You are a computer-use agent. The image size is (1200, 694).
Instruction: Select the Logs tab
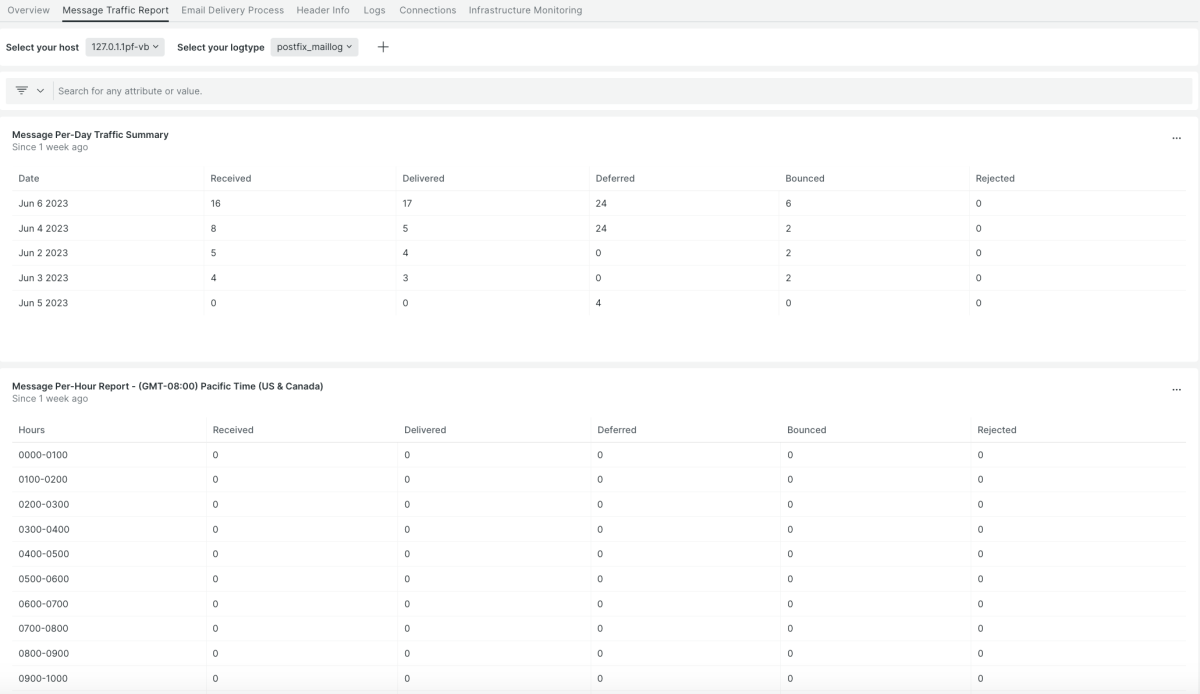pos(374,10)
